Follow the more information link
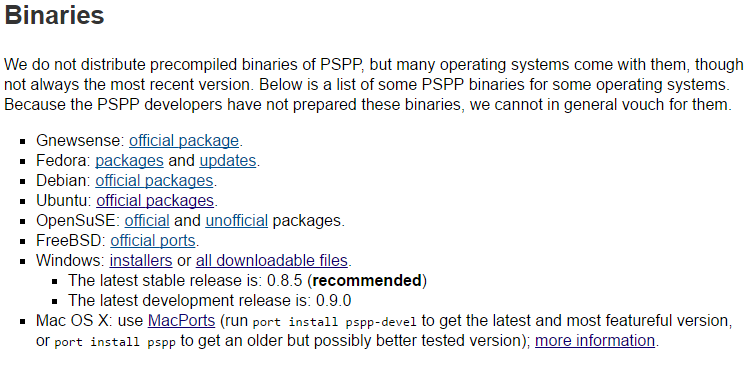755x368 pixels. click(595, 341)
